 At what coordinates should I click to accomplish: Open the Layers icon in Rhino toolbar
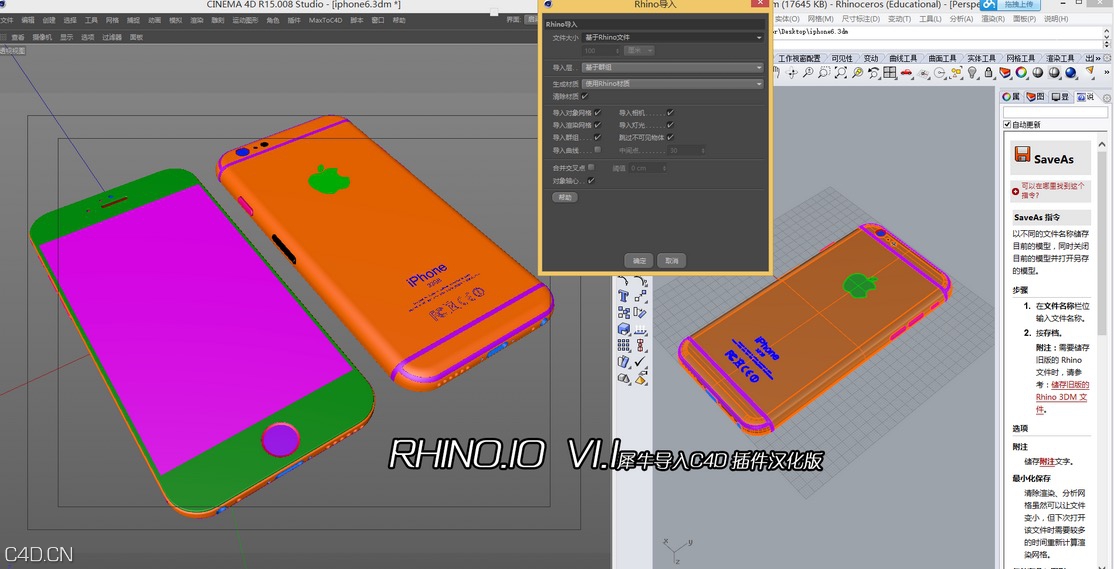1005,72
